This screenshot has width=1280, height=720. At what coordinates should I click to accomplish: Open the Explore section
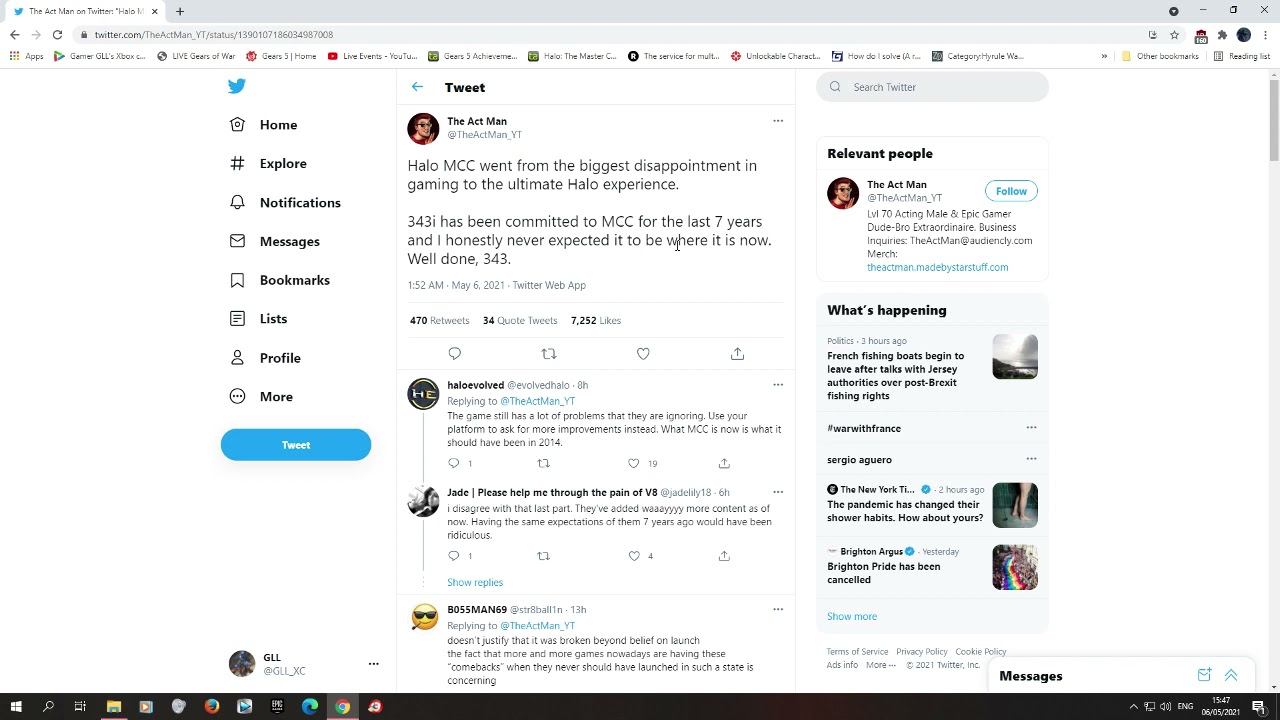(268, 164)
